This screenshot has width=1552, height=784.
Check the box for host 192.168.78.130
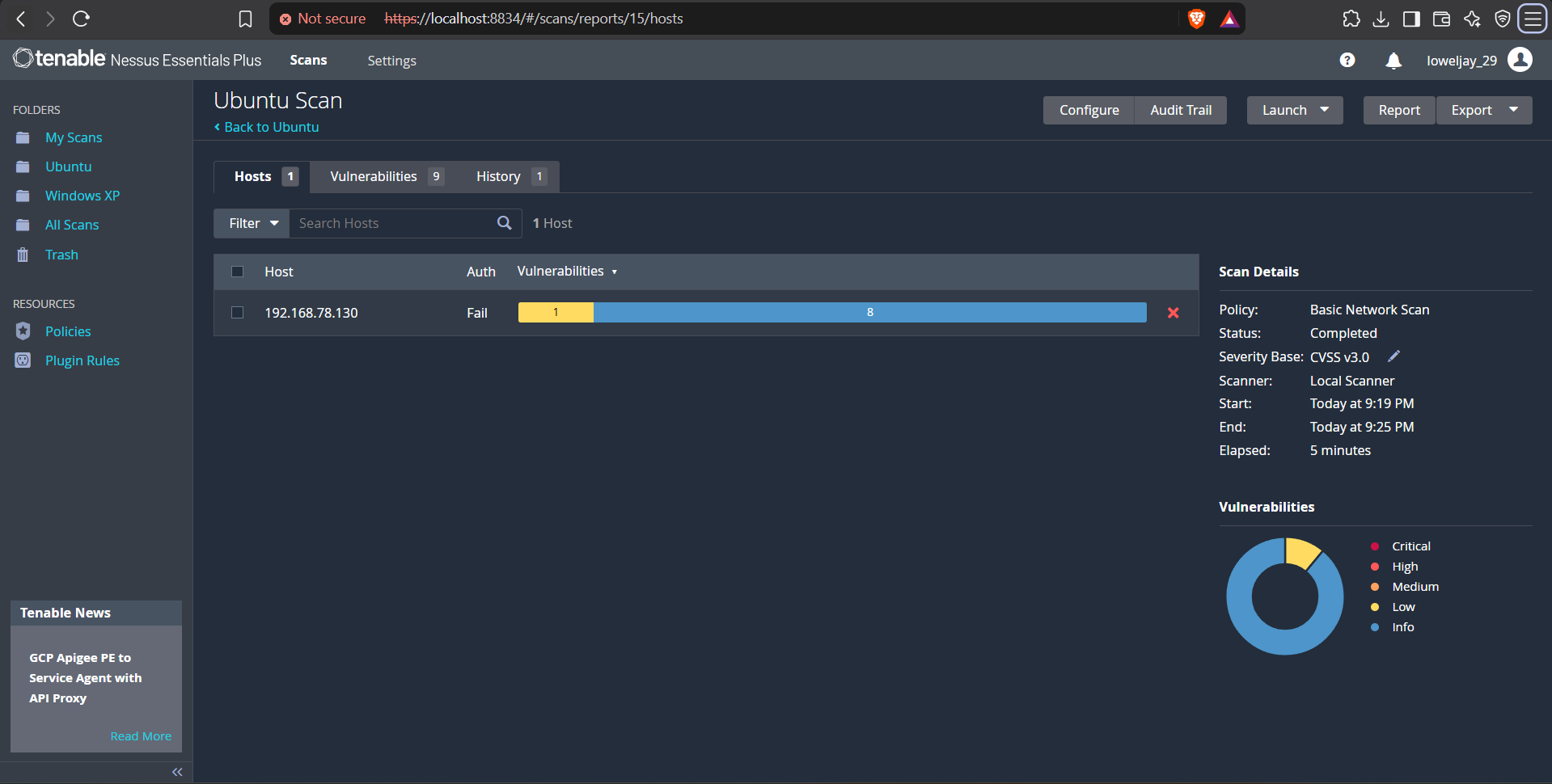click(x=237, y=312)
